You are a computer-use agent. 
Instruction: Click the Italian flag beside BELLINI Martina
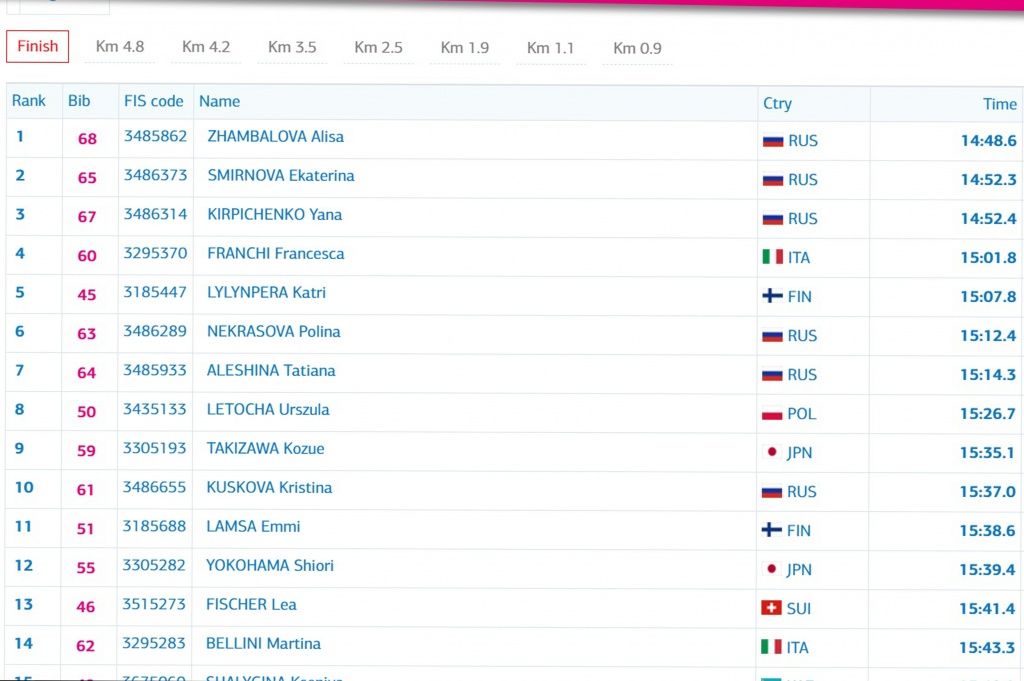[x=771, y=648]
